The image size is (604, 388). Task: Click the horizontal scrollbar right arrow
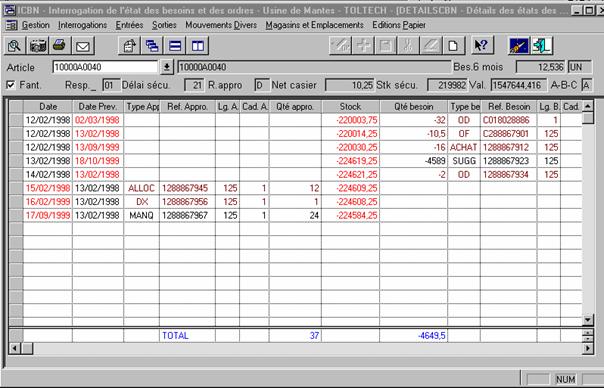click(588, 348)
